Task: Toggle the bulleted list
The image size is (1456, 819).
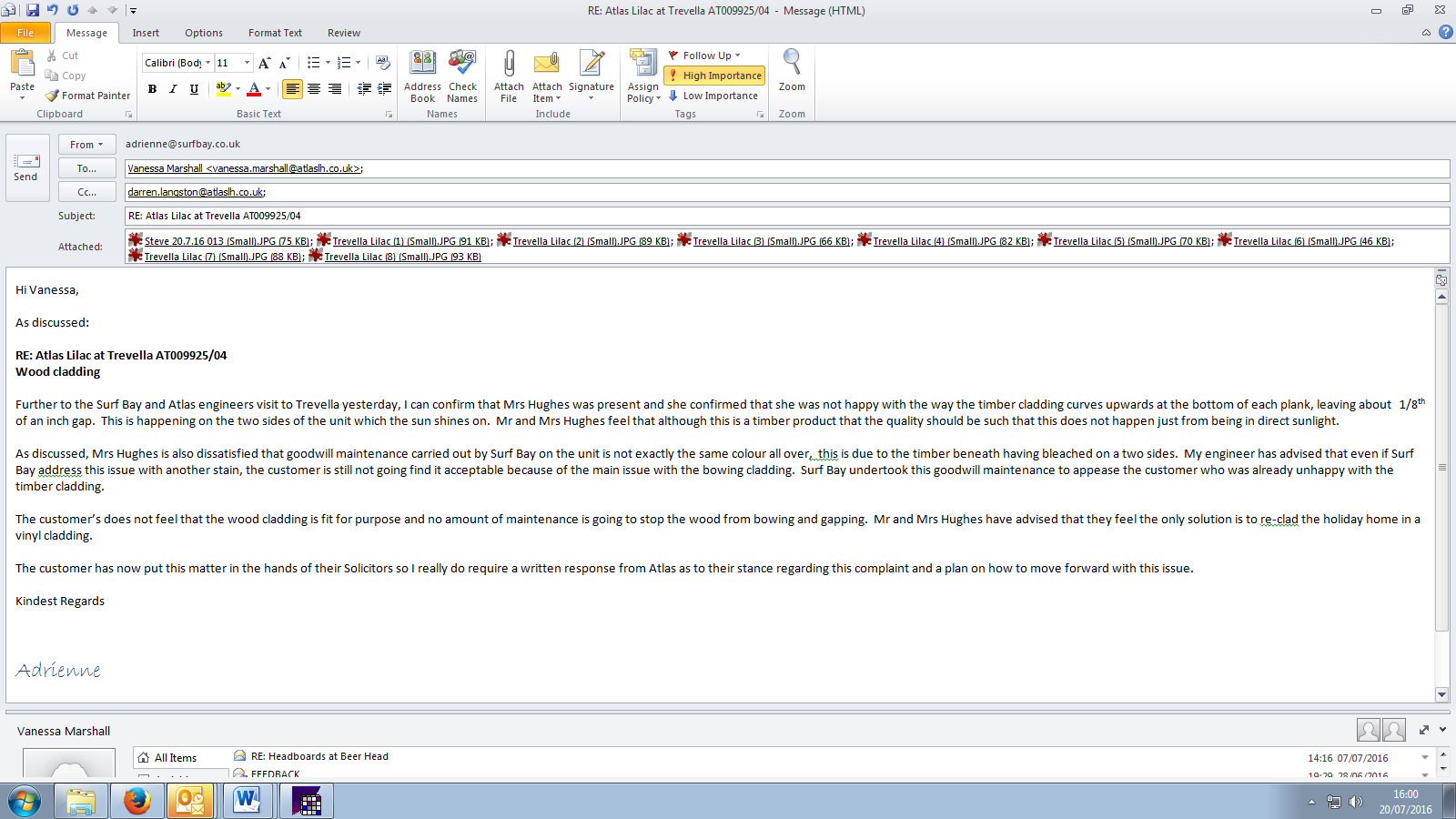Action: (313, 63)
